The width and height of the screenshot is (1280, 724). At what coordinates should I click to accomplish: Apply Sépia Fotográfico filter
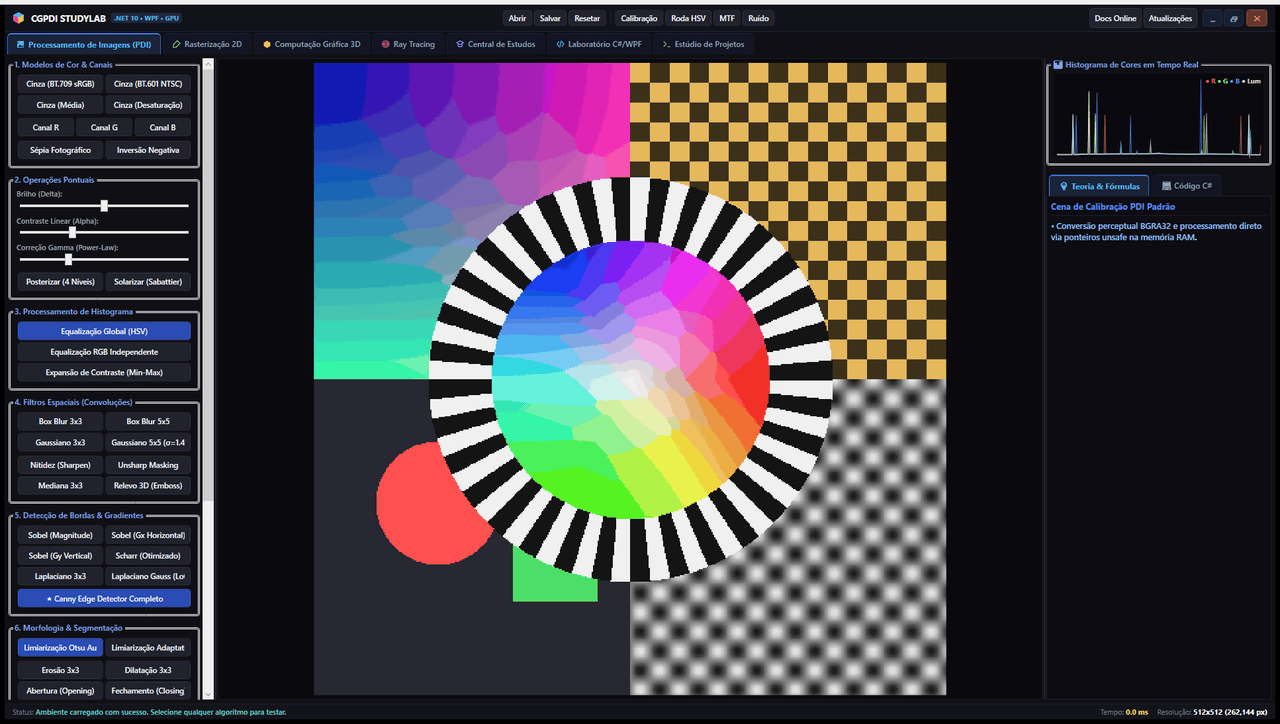[x=58, y=150]
